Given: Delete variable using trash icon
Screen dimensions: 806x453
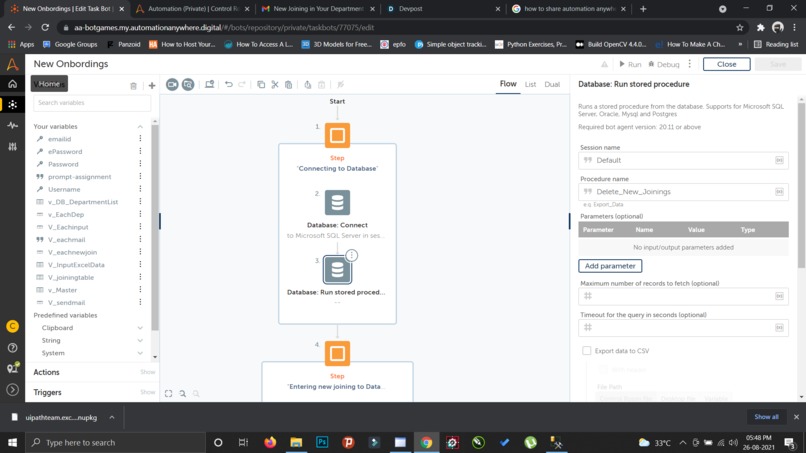Looking at the screenshot, I should point(133,86).
